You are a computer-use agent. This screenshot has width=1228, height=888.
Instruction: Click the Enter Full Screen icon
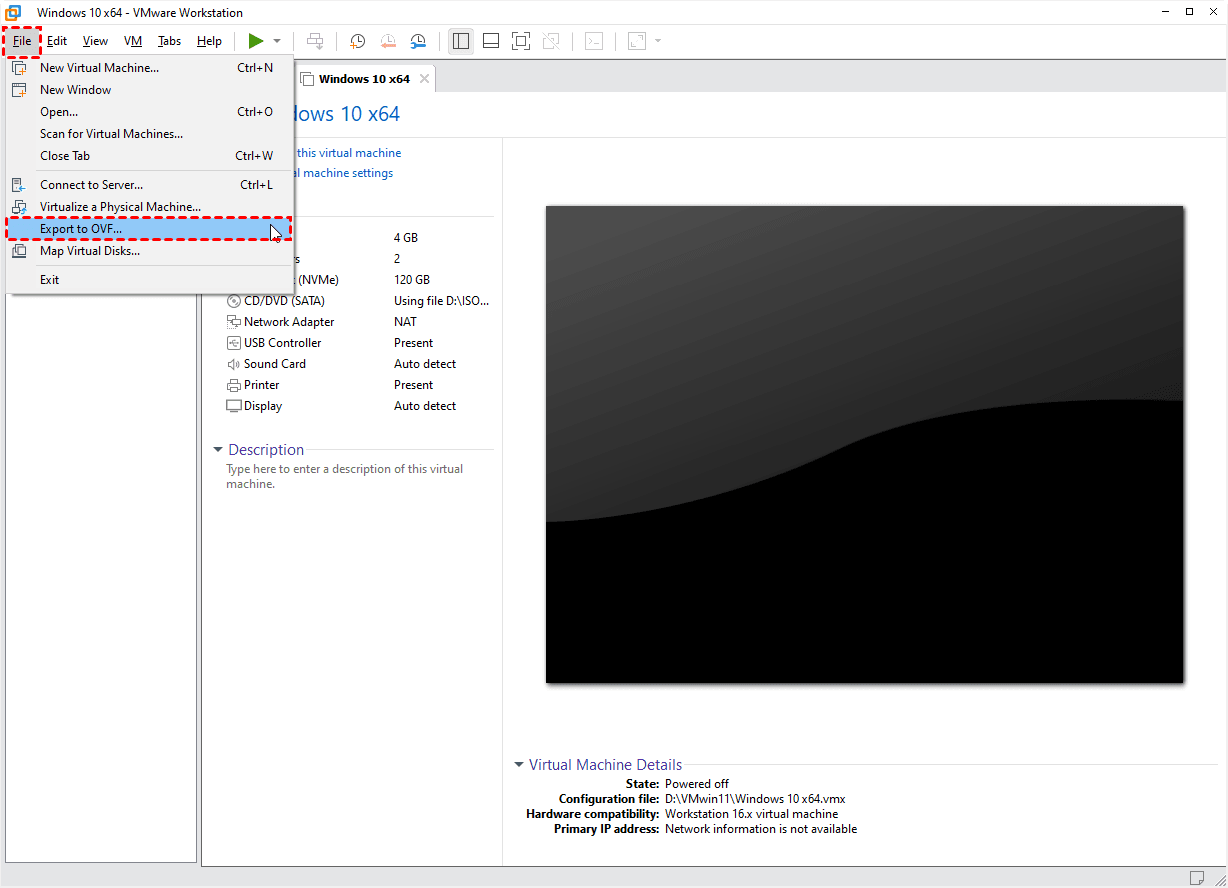click(520, 41)
